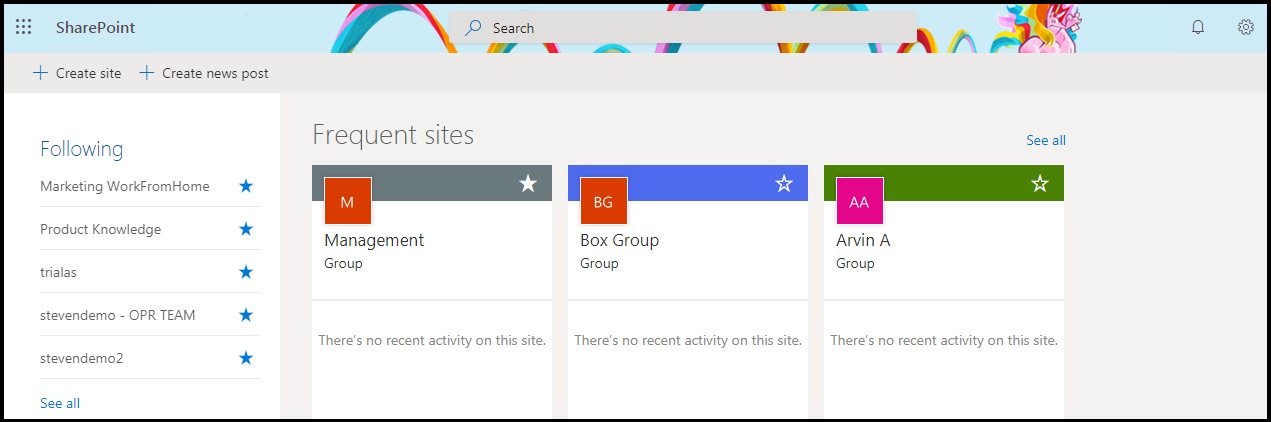Screen dimensions: 1271x422
Task: Click the magnifier icon in search
Action: (474, 28)
